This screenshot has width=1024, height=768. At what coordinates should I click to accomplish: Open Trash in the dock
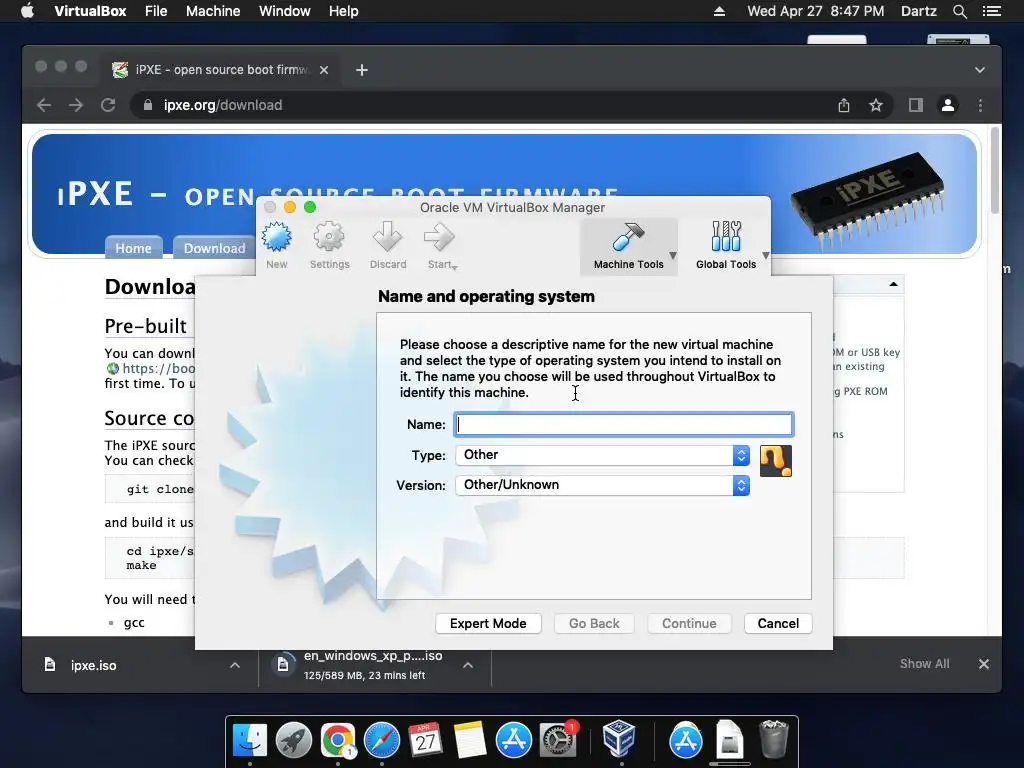[x=774, y=739]
